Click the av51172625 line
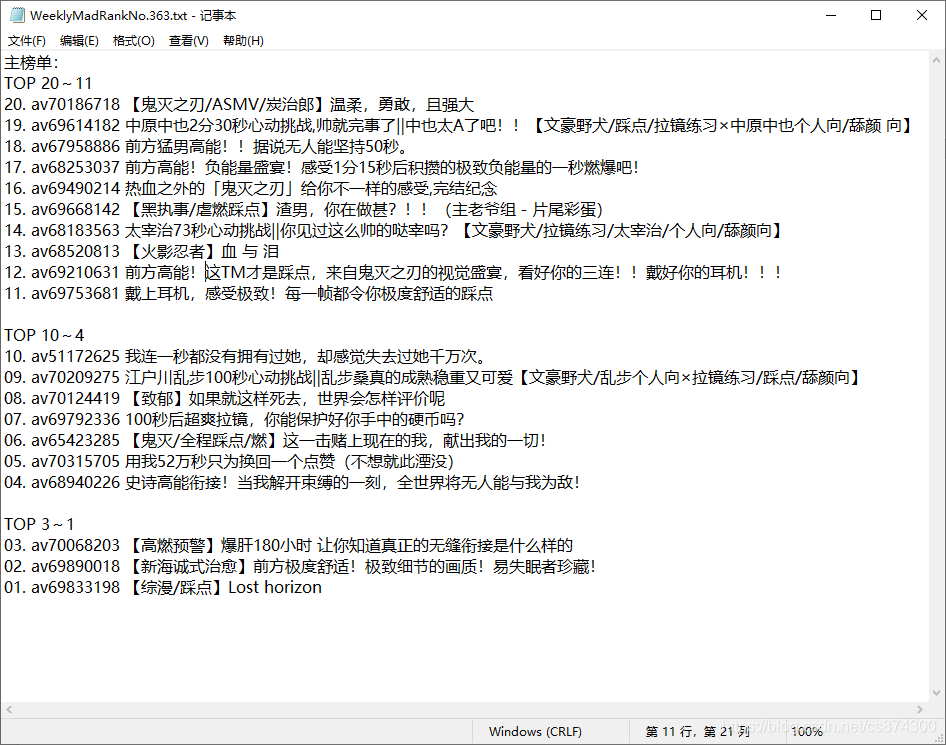 point(245,357)
